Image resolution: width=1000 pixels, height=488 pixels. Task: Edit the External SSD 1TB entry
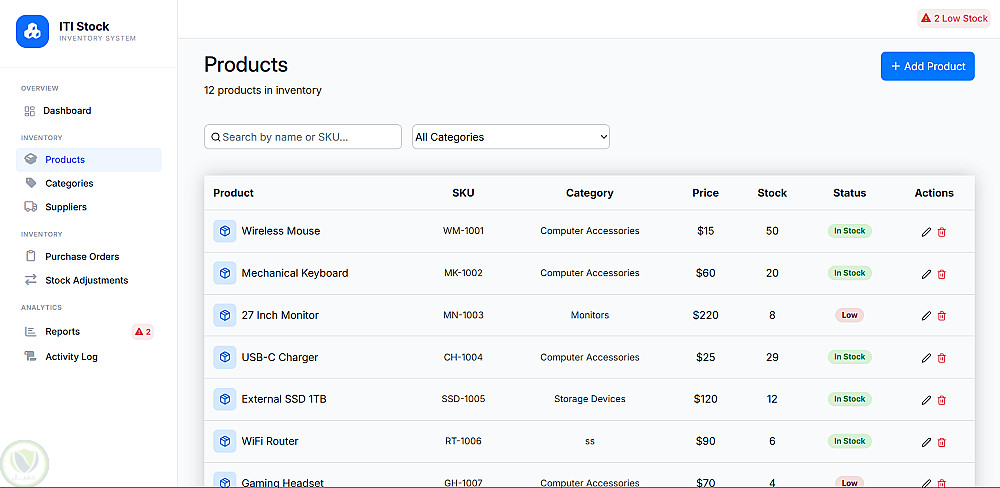pyautogui.click(x=926, y=400)
